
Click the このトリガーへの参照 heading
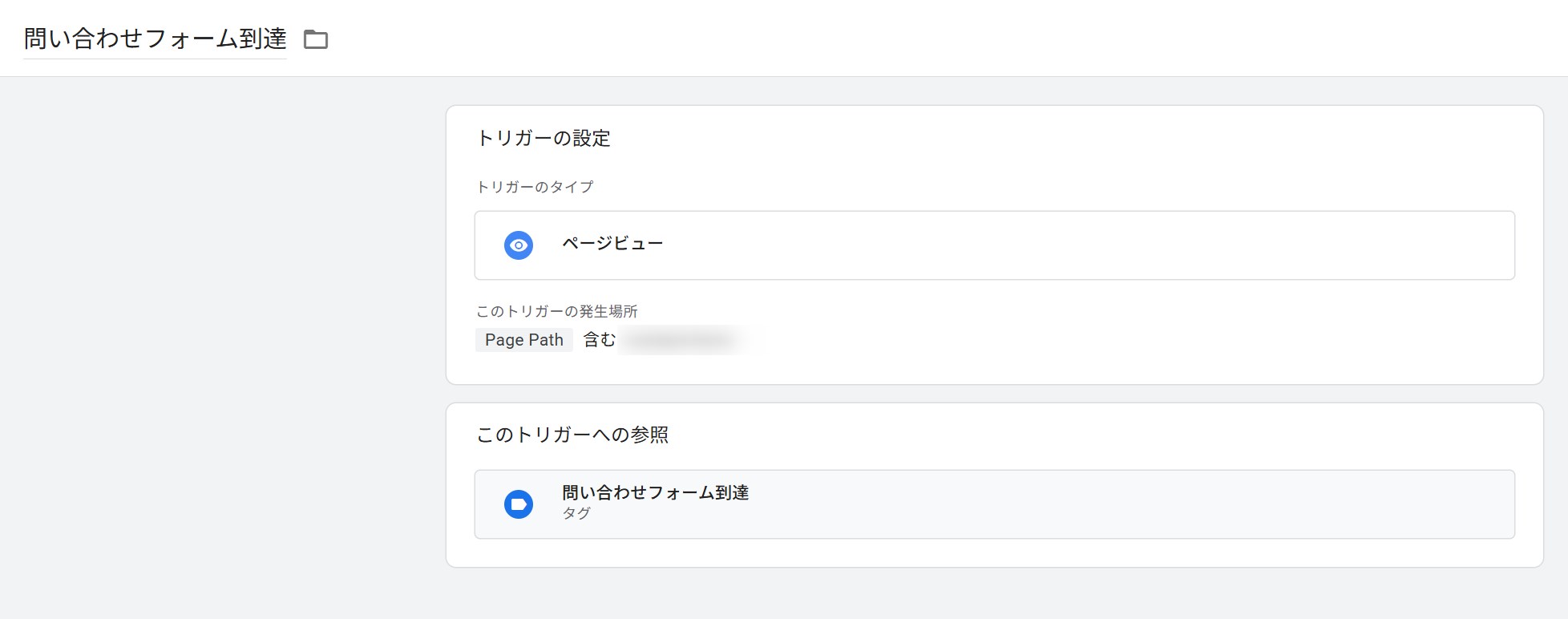point(572,435)
